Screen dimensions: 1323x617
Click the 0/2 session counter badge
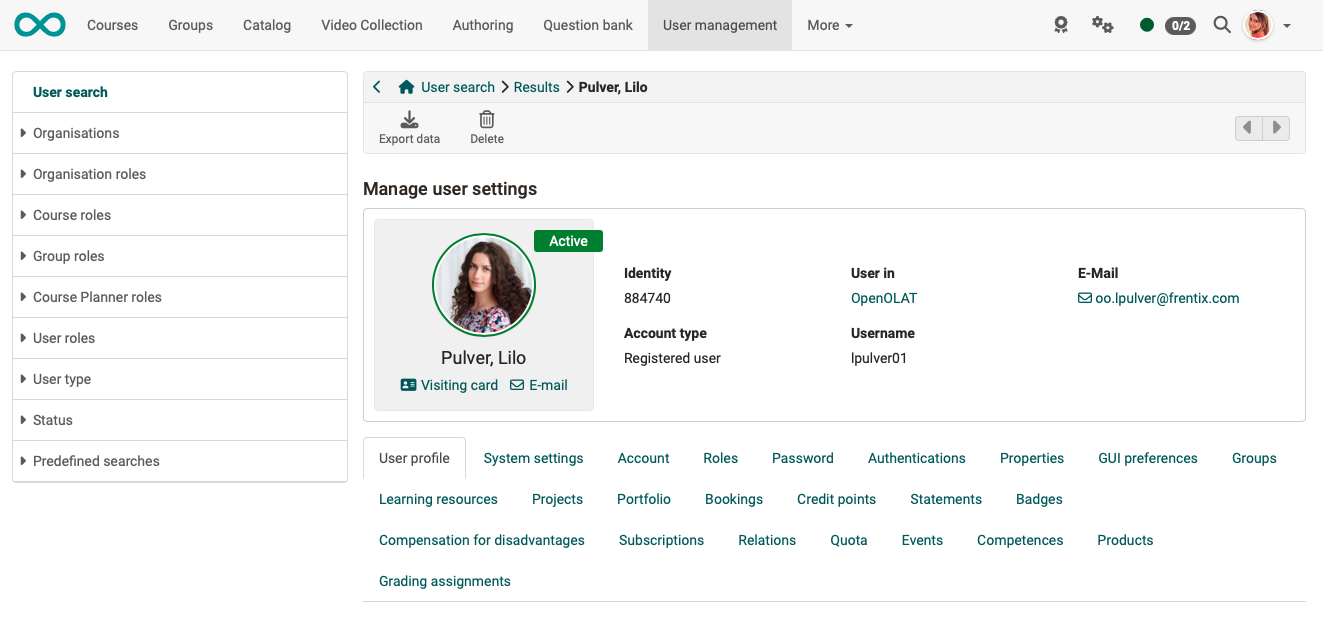[1180, 25]
